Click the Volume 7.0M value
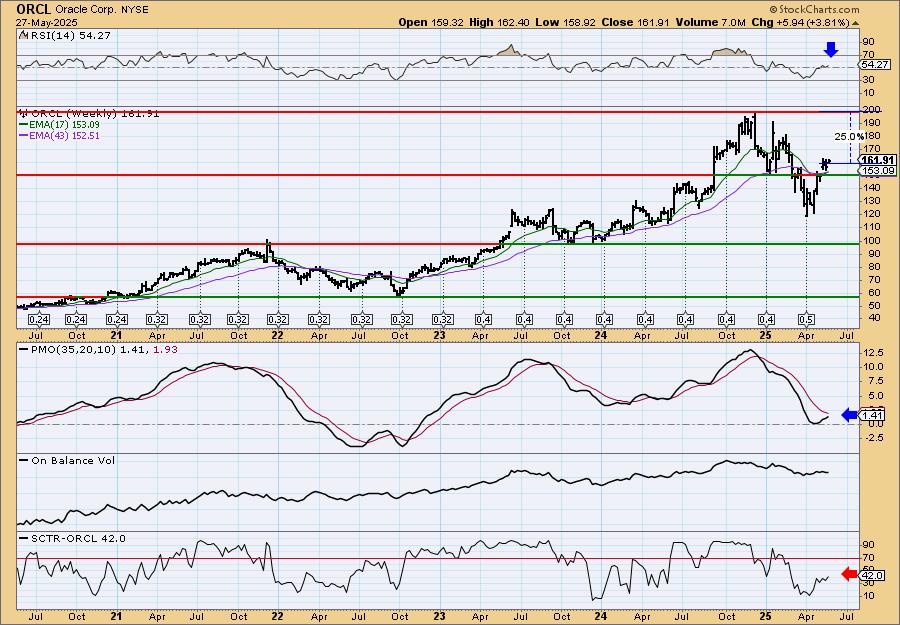 pyautogui.click(x=711, y=22)
